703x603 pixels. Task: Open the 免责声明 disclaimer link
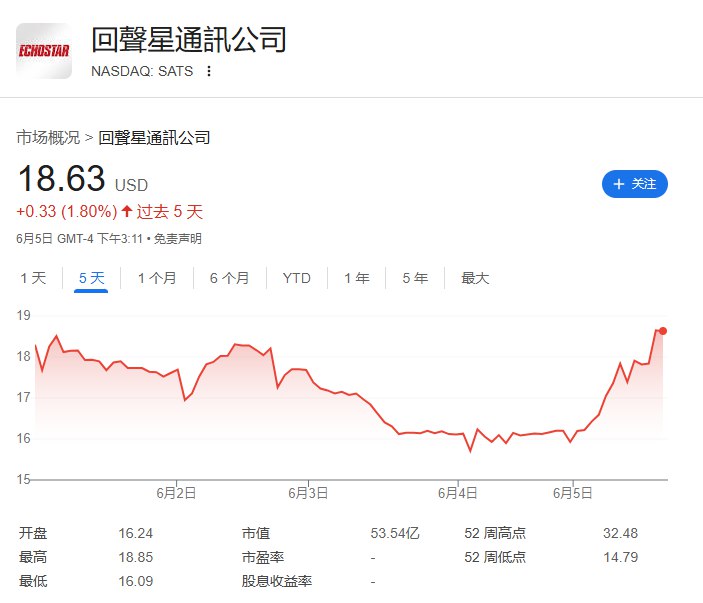pos(178,239)
